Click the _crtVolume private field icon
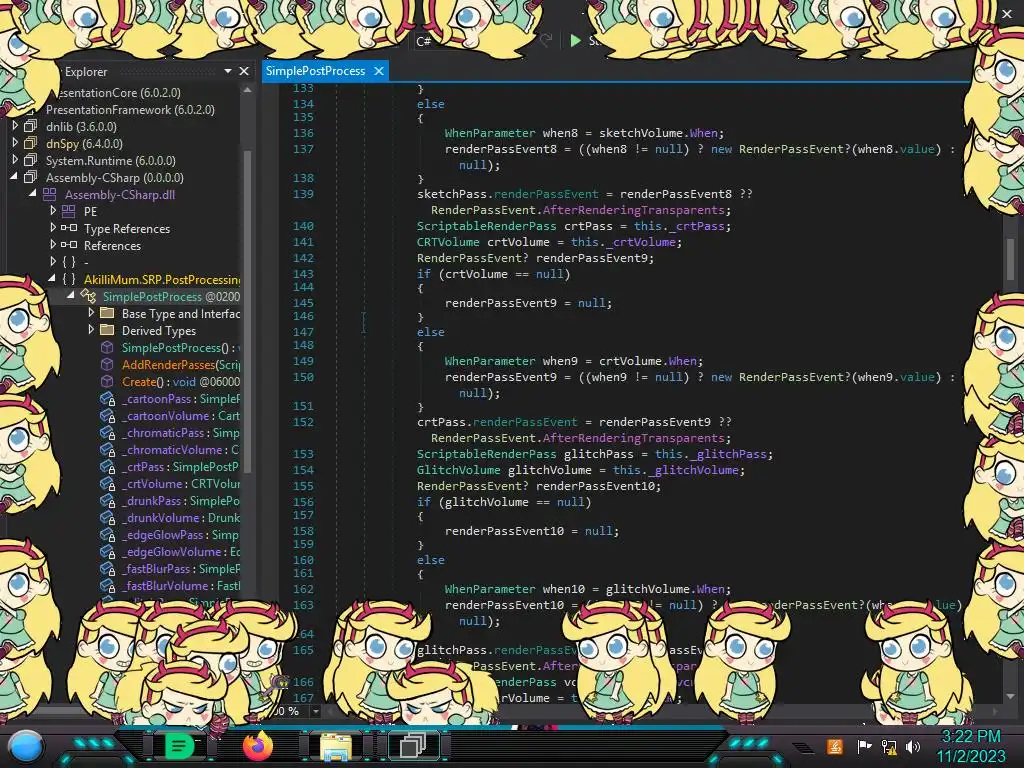The width and height of the screenshot is (1024, 768). 108,484
